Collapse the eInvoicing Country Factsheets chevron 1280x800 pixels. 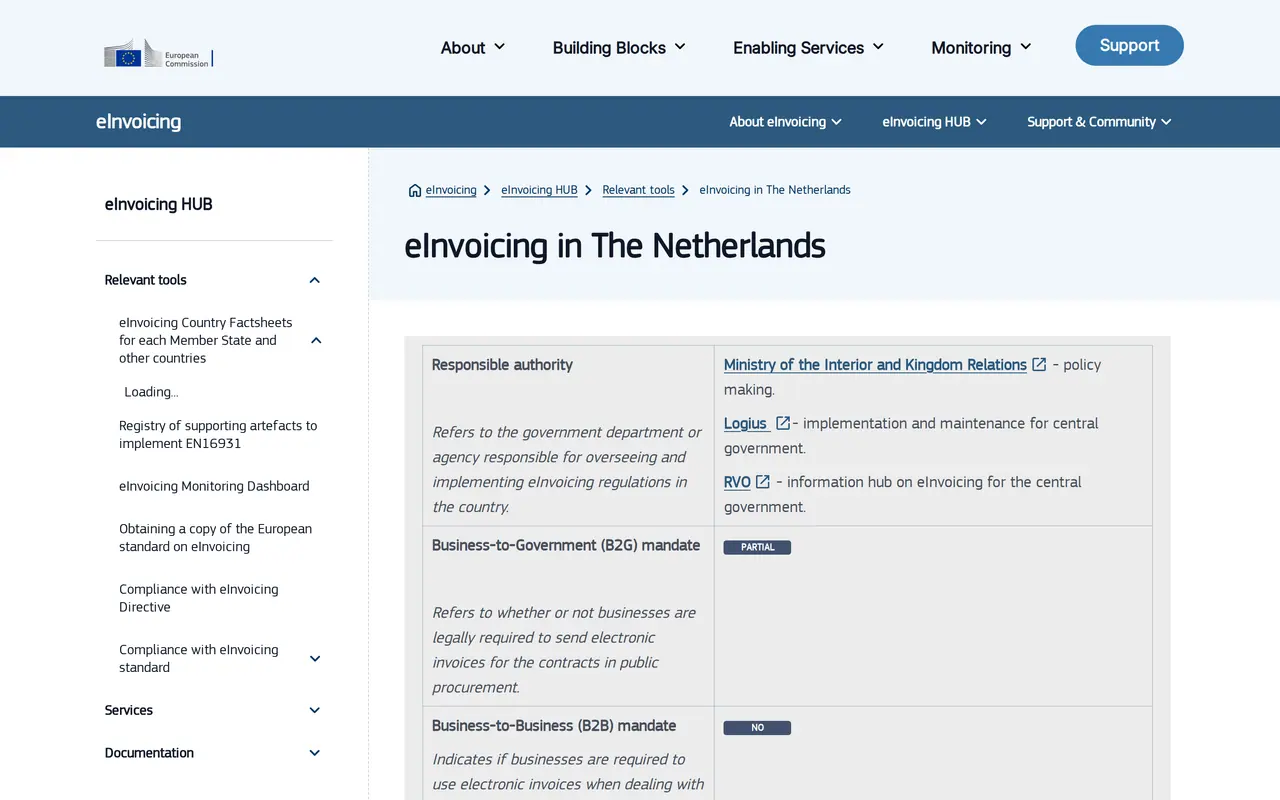click(316, 341)
